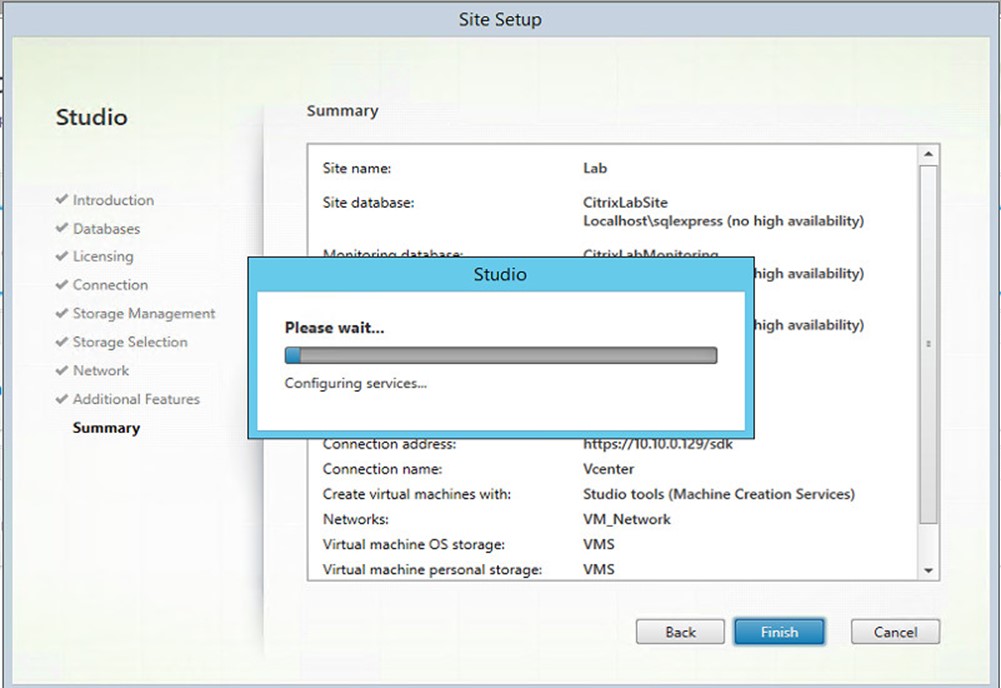Click the 'Site database:' label
This screenshot has height=688, width=1001.
368,202
